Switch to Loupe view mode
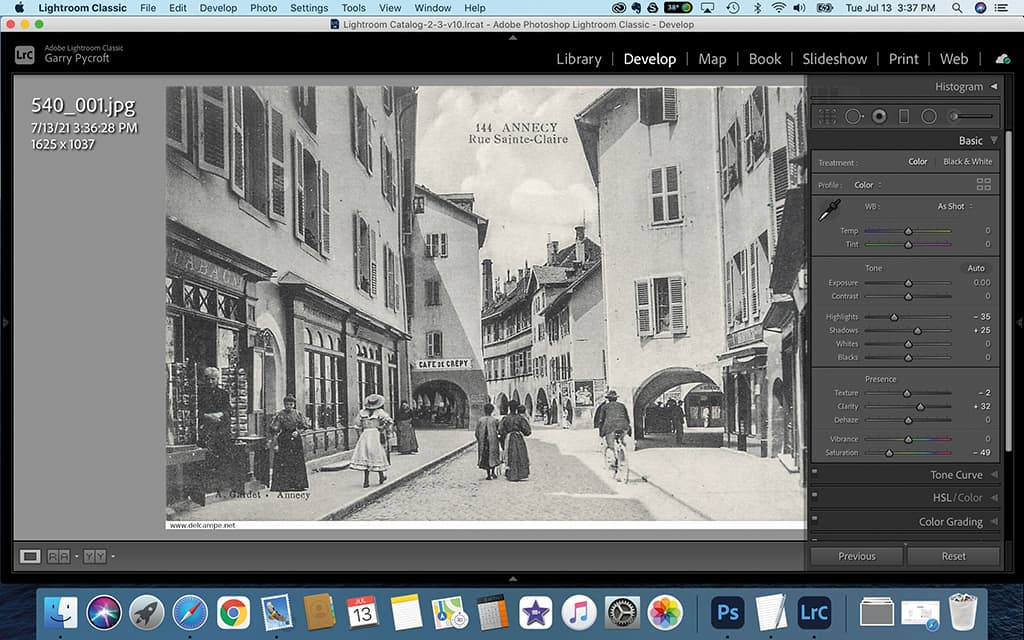Screen dimensions: 1024x640 click(29, 556)
